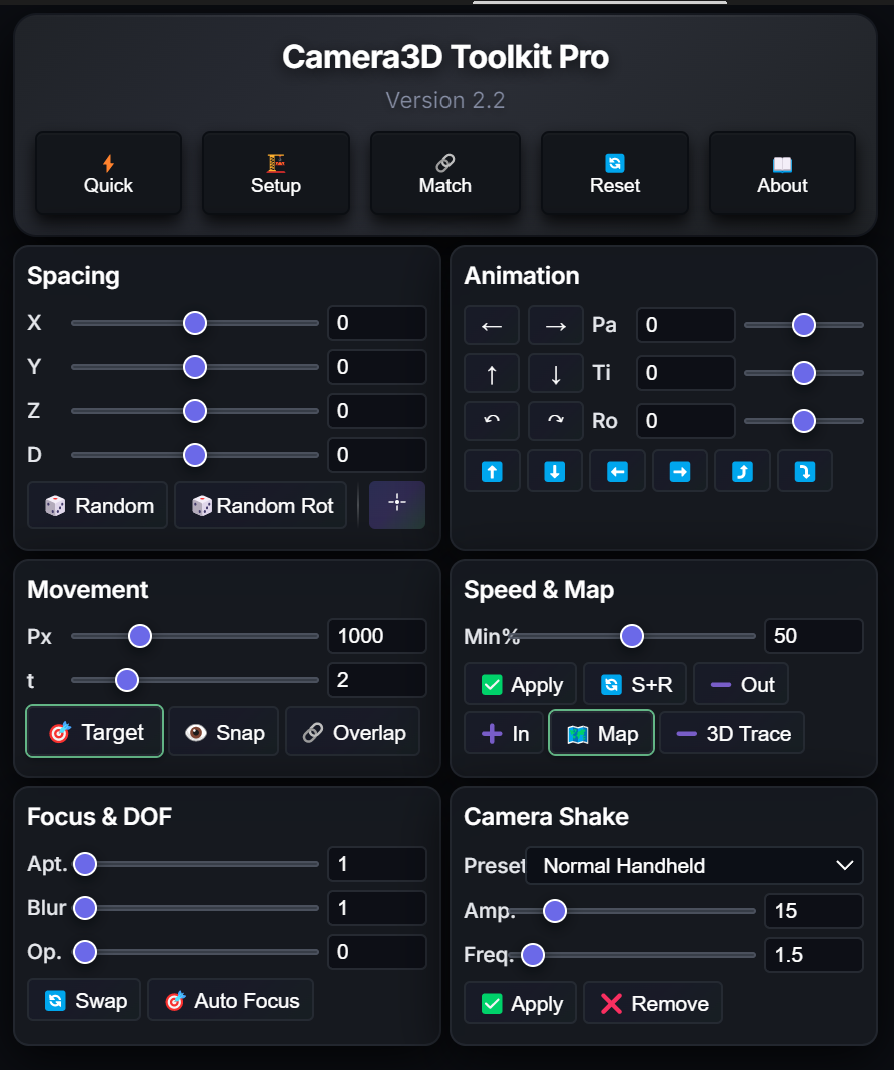The height and width of the screenshot is (1070, 894).
Task: Open the Quick menu at the top
Action: 108,173
